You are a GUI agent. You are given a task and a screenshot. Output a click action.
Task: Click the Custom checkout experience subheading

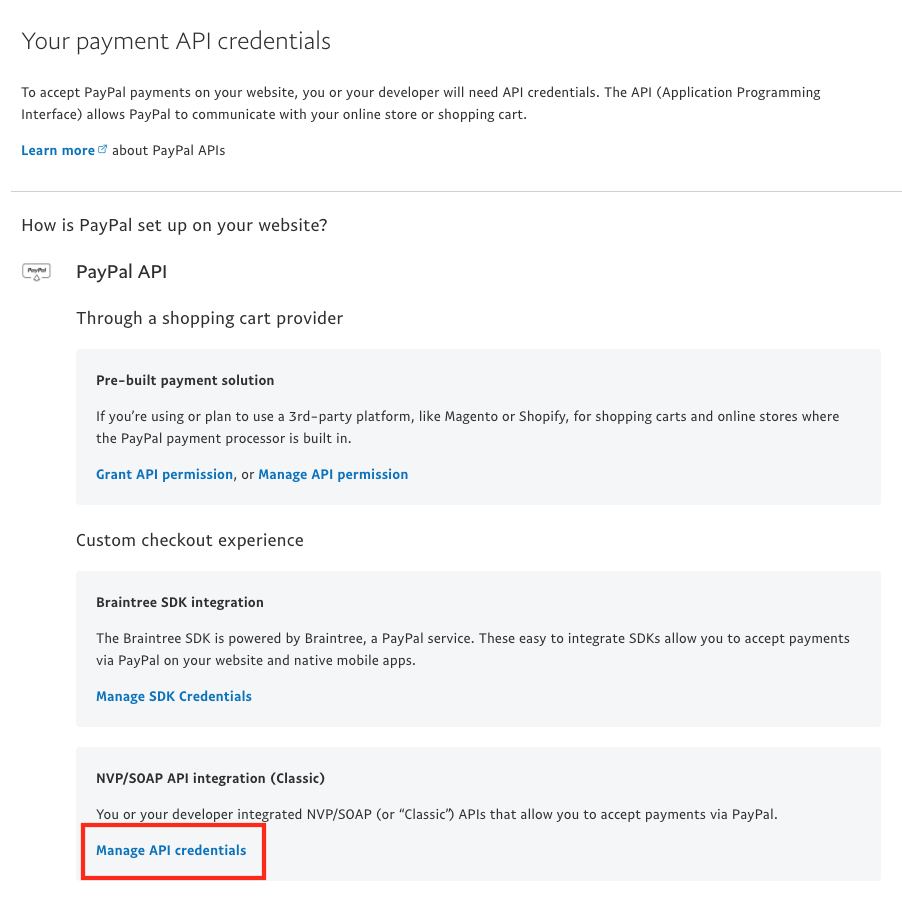coord(190,540)
